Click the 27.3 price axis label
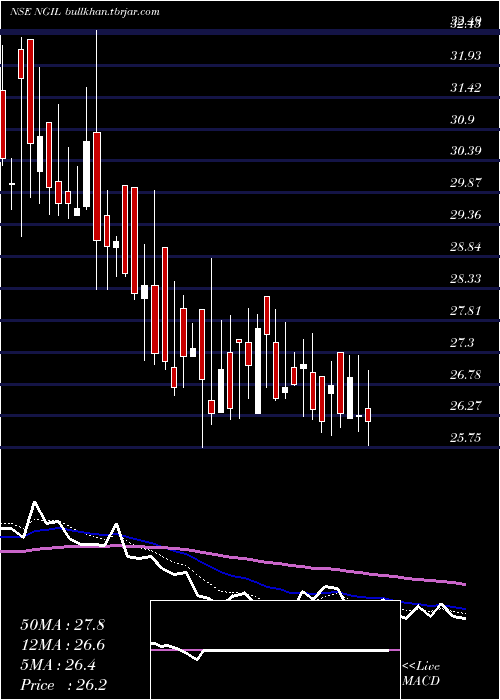Image resolution: width=500 pixels, height=700 pixels. tap(462, 343)
